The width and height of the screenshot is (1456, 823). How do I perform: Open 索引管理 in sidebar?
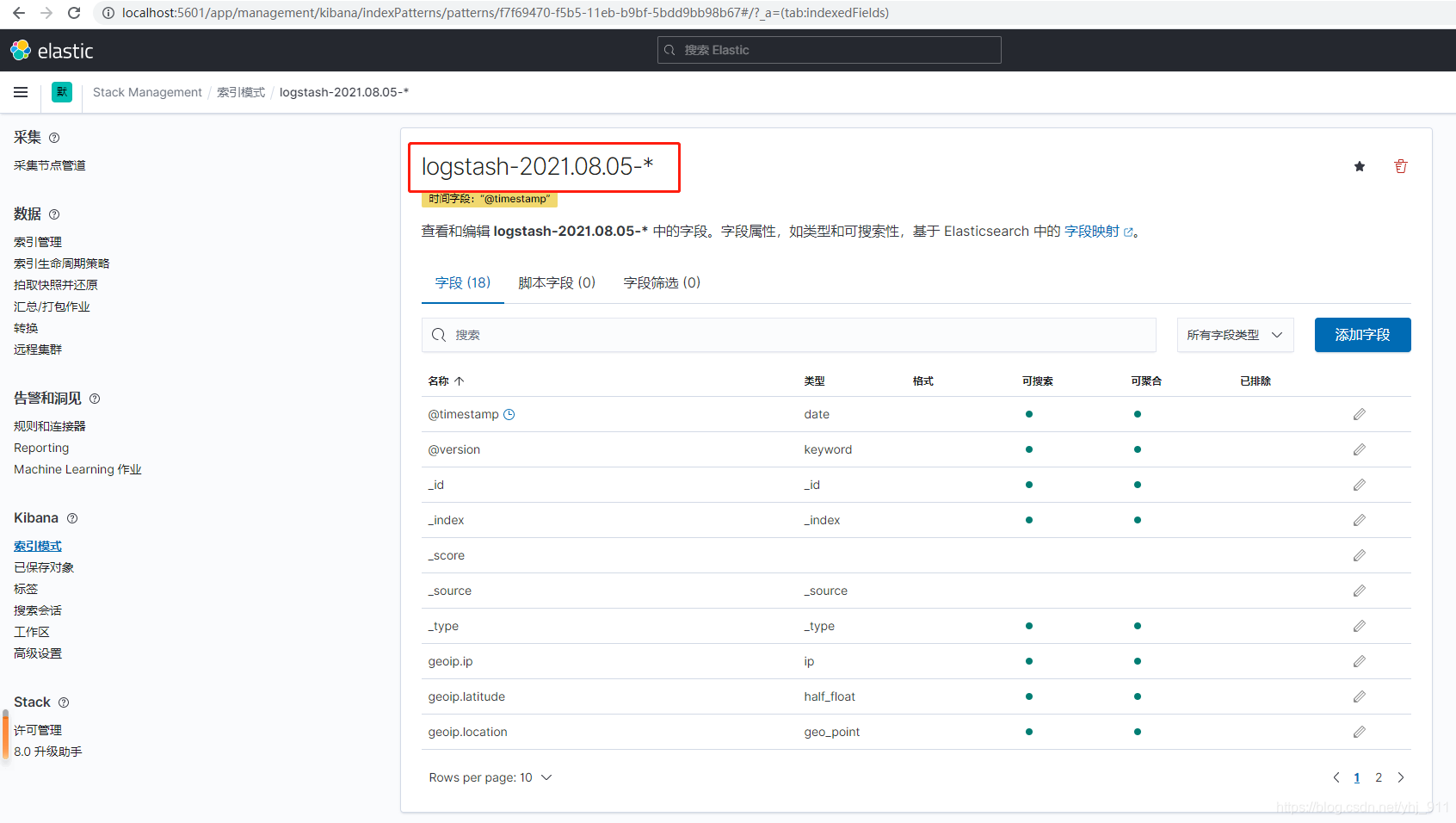point(38,242)
